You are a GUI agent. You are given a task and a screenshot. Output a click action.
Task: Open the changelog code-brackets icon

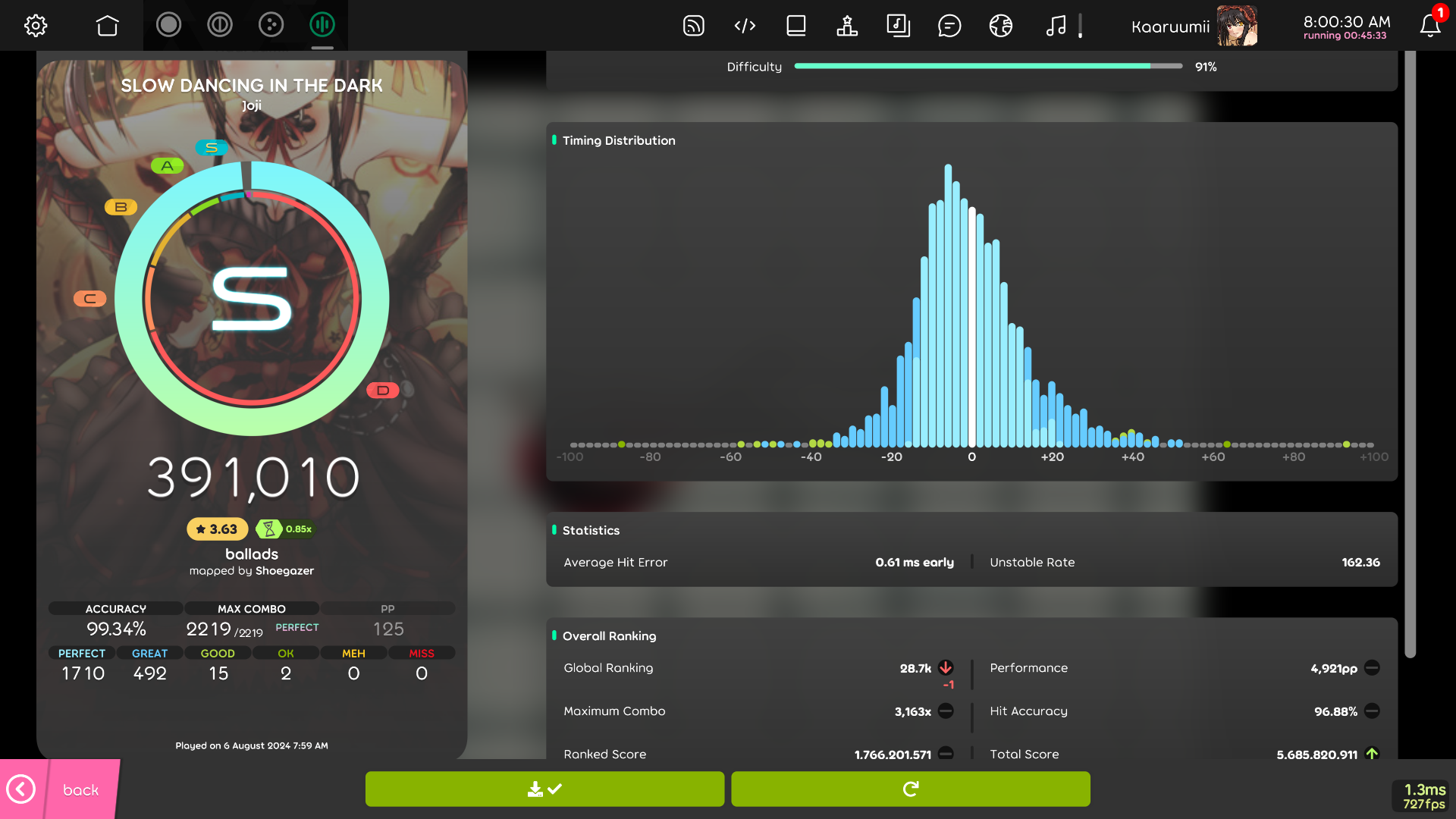tap(745, 26)
